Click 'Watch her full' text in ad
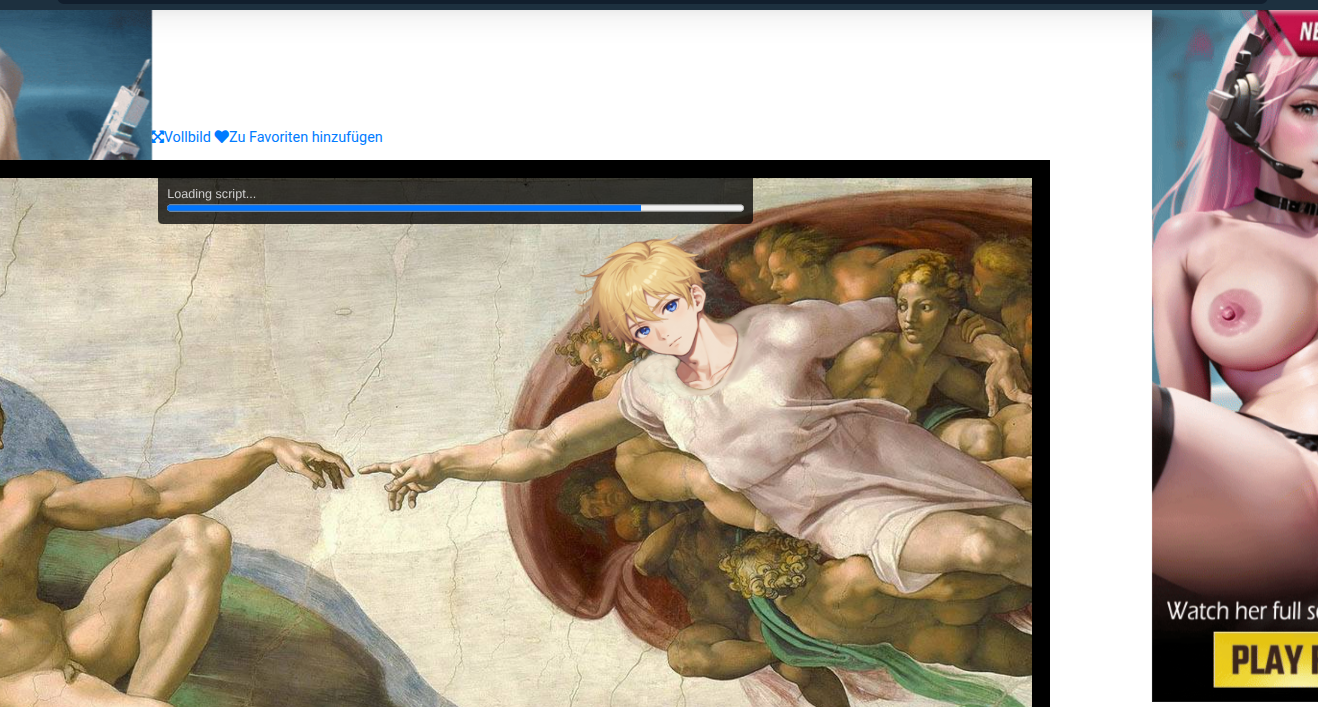The image size is (1318, 707). (x=1242, y=610)
